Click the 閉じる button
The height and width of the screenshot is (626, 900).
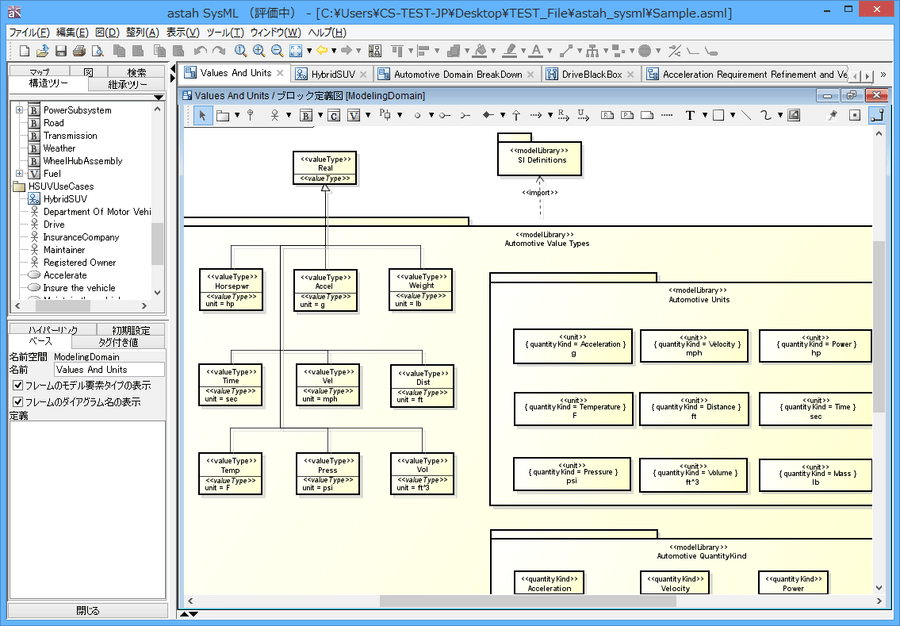[x=88, y=611]
